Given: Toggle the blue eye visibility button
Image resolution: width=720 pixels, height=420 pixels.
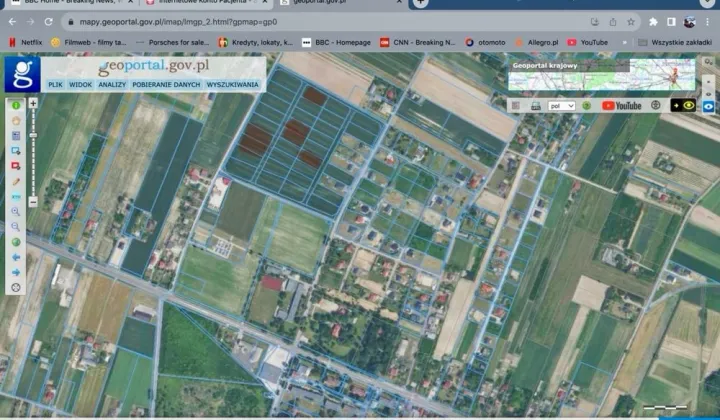Looking at the screenshot, I should pyautogui.click(x=709, y=106).
